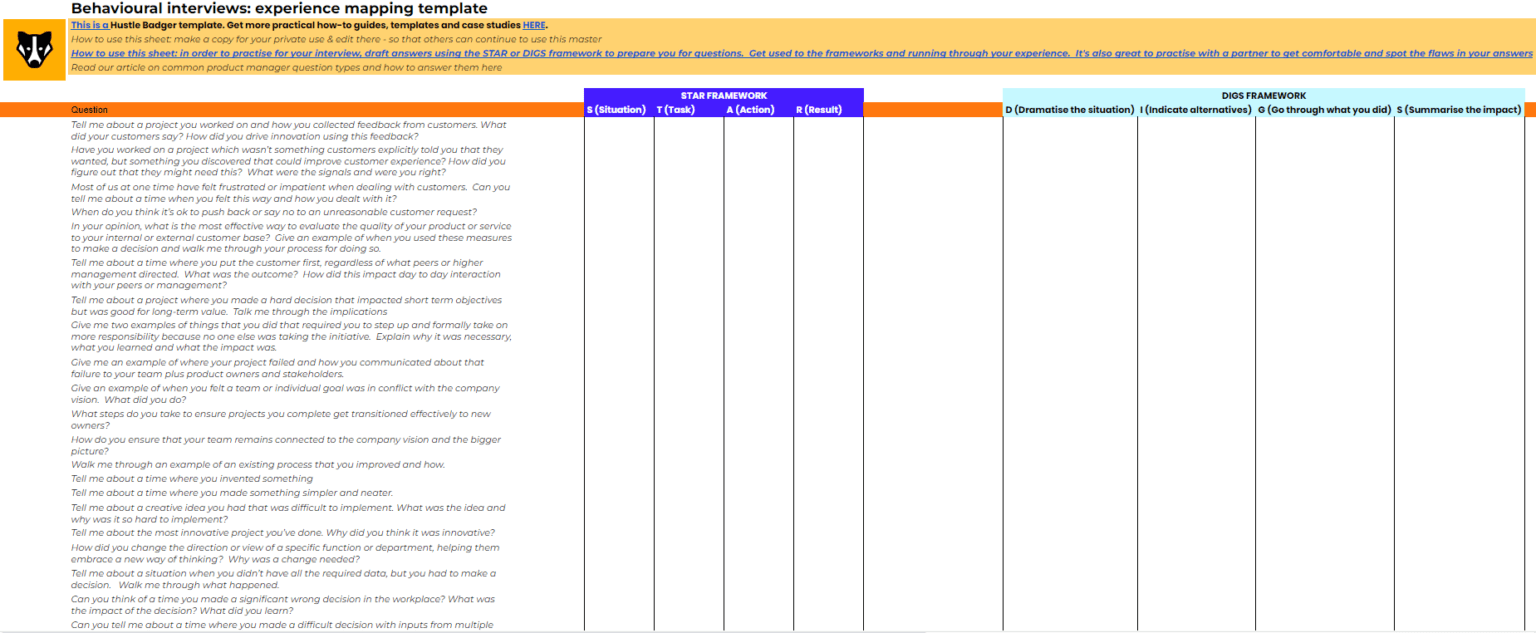Open the 'How to use this sheet: in order to practise' link

click(400, 54)
